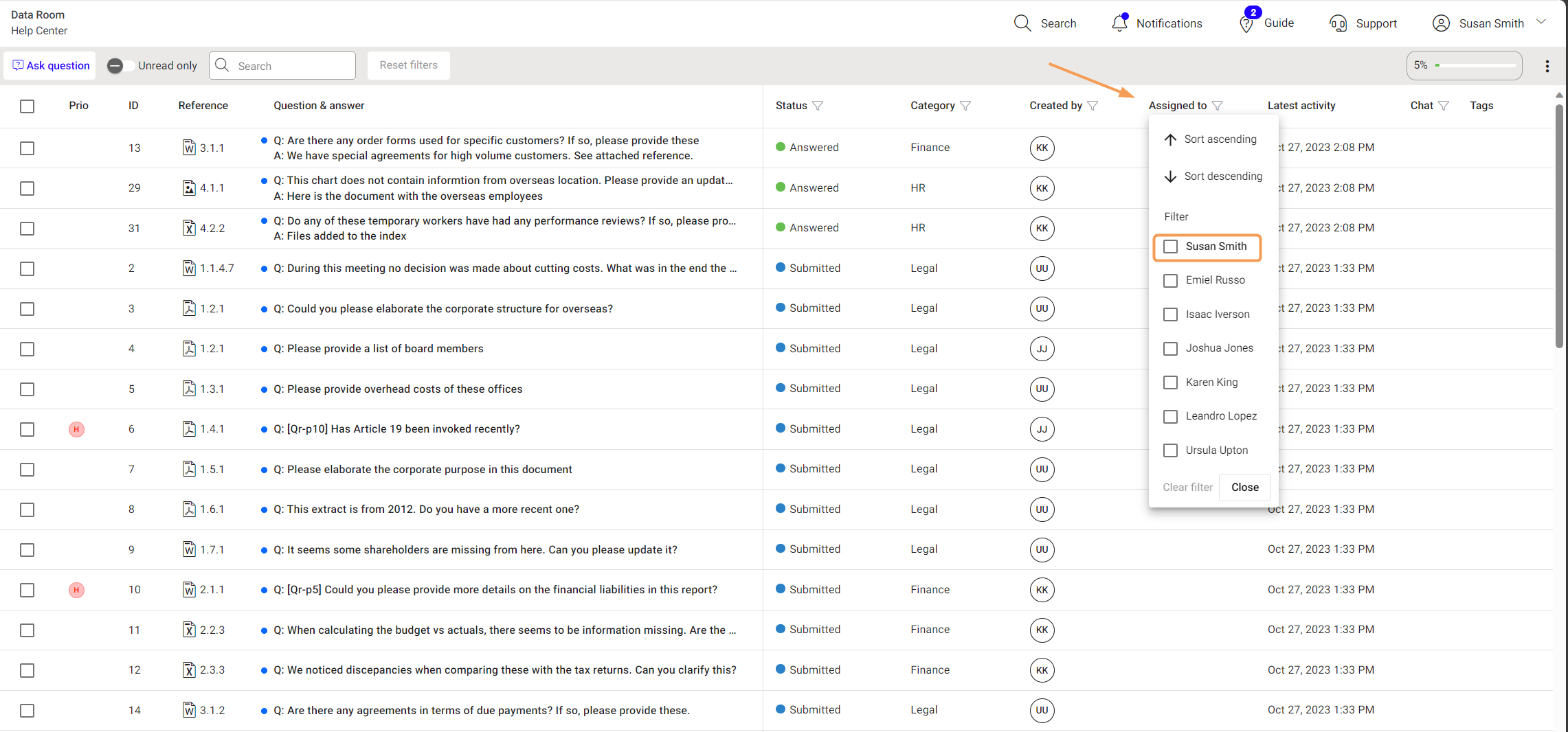Tick the select-all checkbox in table header
The height and width of the screenshot is (732, 1568).
[x=27, y=106]
